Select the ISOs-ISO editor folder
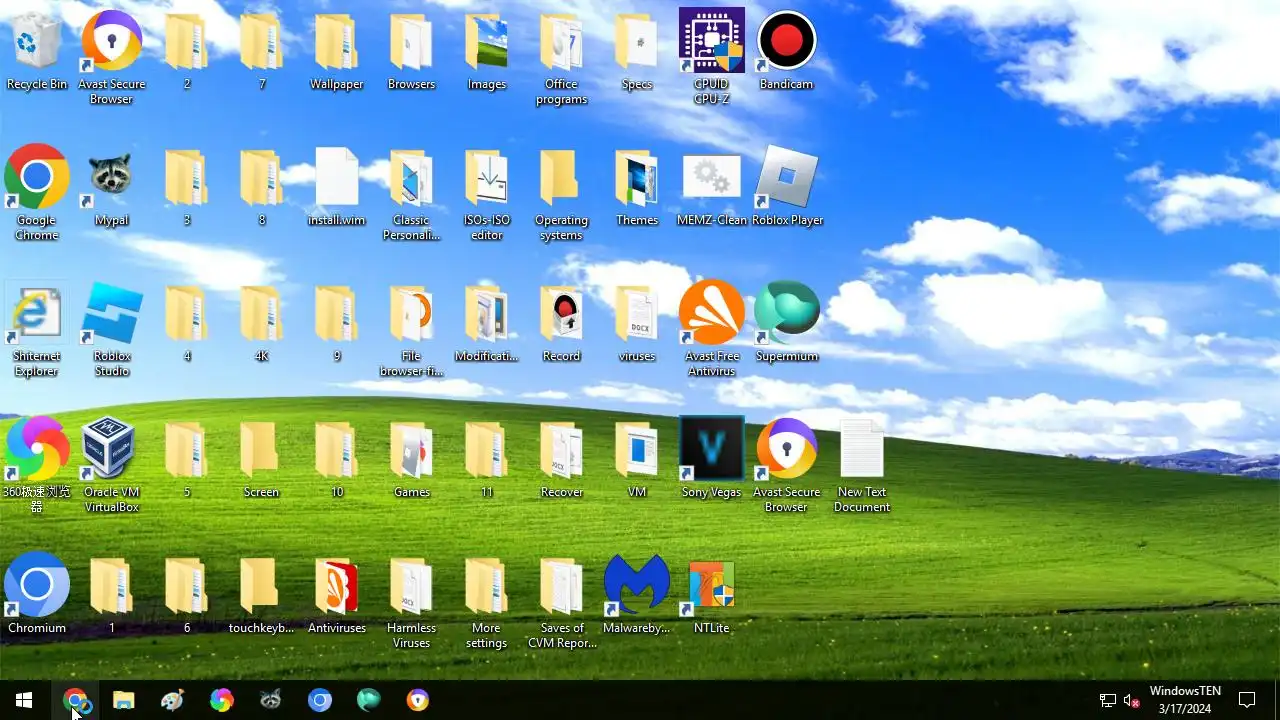This screenshot has width=1280, height=720. pos(487,194)
